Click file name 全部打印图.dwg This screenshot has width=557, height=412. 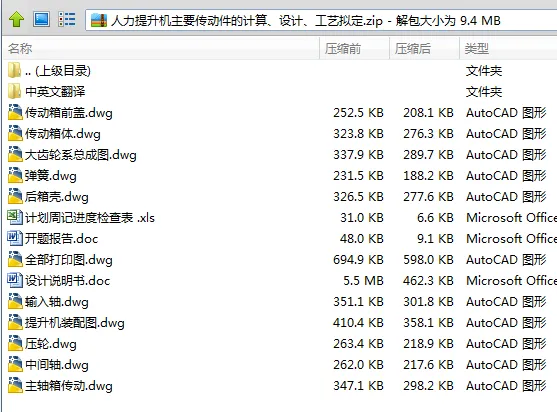[x=69, y=260]
